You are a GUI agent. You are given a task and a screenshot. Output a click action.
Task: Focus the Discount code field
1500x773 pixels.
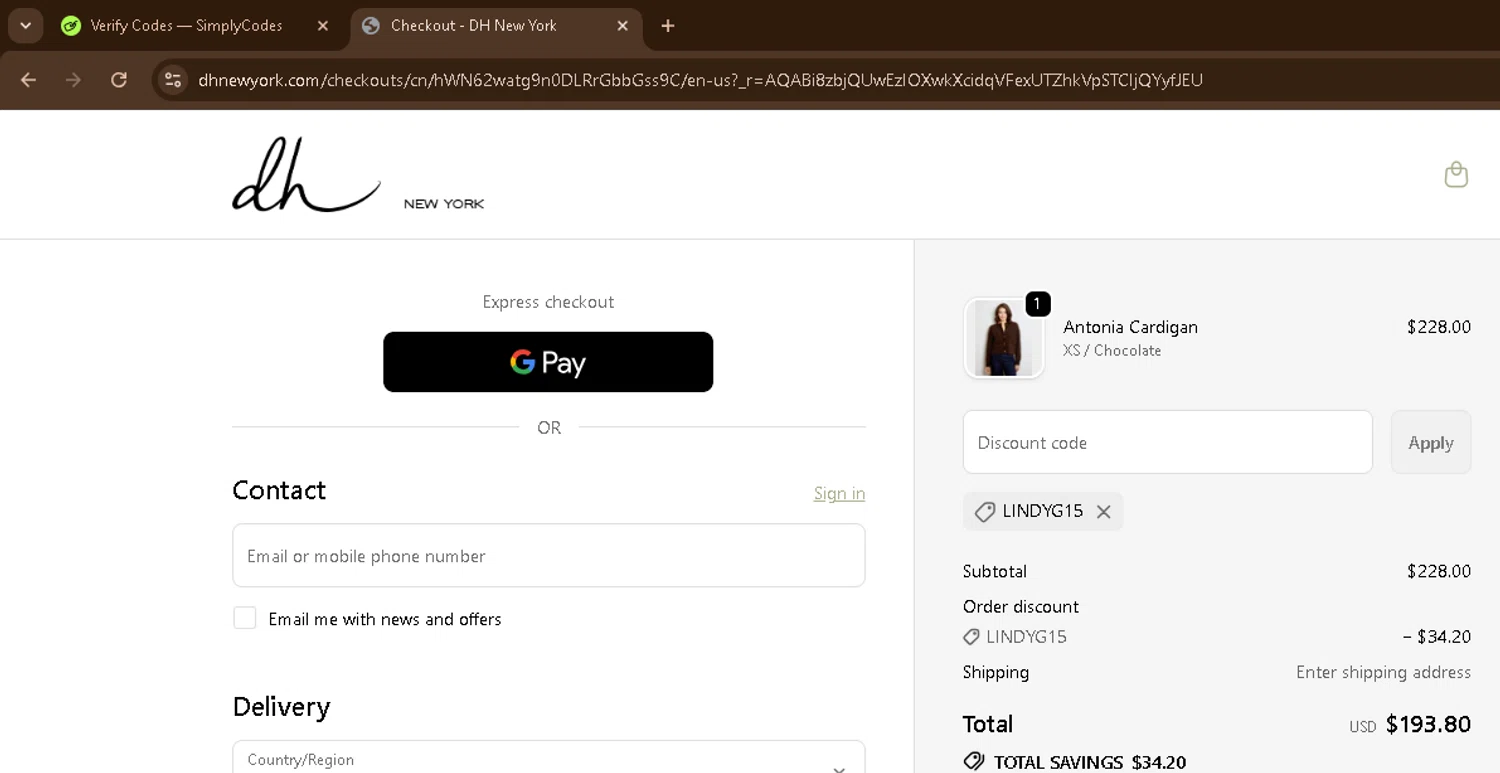click(1168, 442)
